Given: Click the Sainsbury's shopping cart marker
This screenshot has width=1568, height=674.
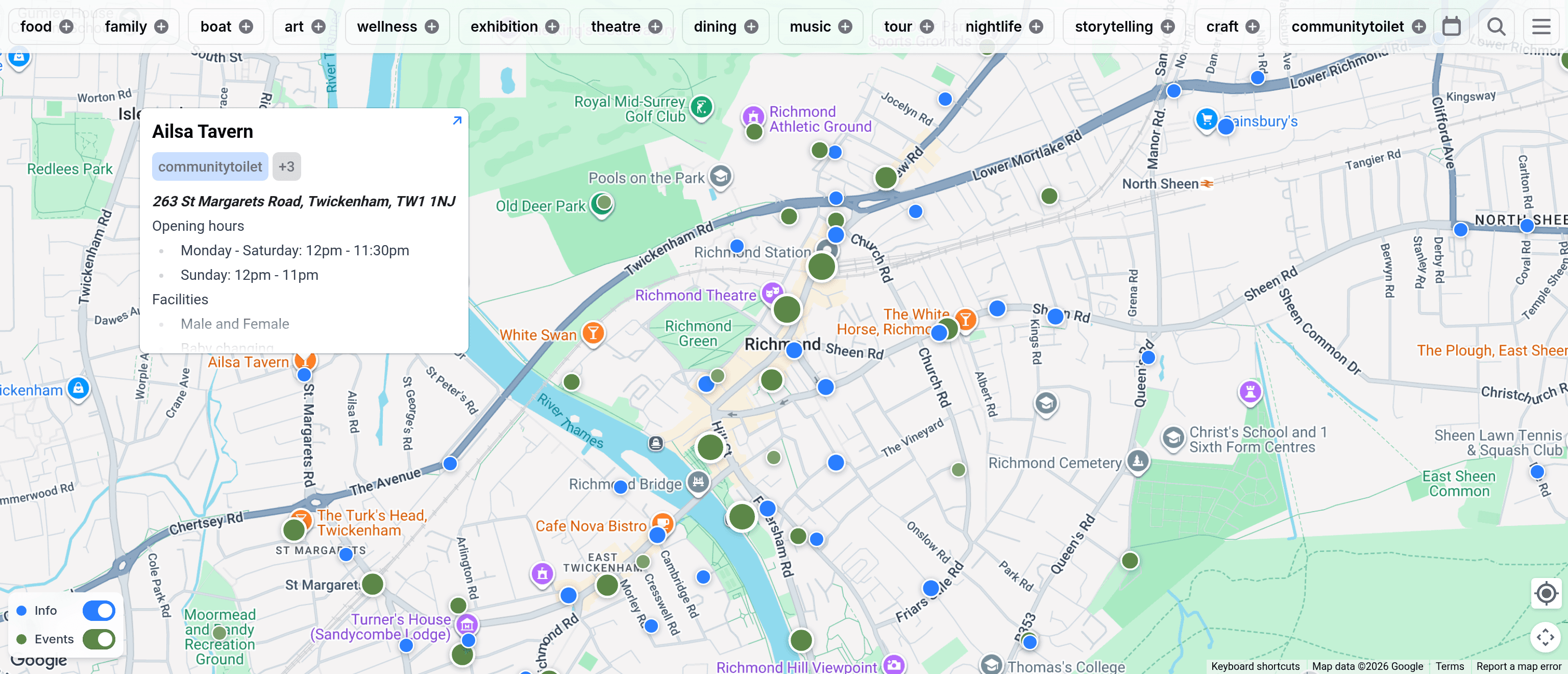Looking at the screenshot, I should click(x=1207, y=119).
